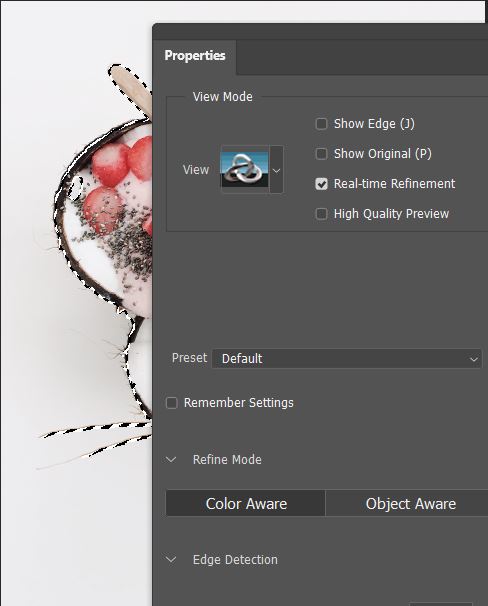Viewport: 488px width, 606px height.
Task: Collapse the Edge Detection section chevron
Action: pyautogui.click(x=171, y=560)
